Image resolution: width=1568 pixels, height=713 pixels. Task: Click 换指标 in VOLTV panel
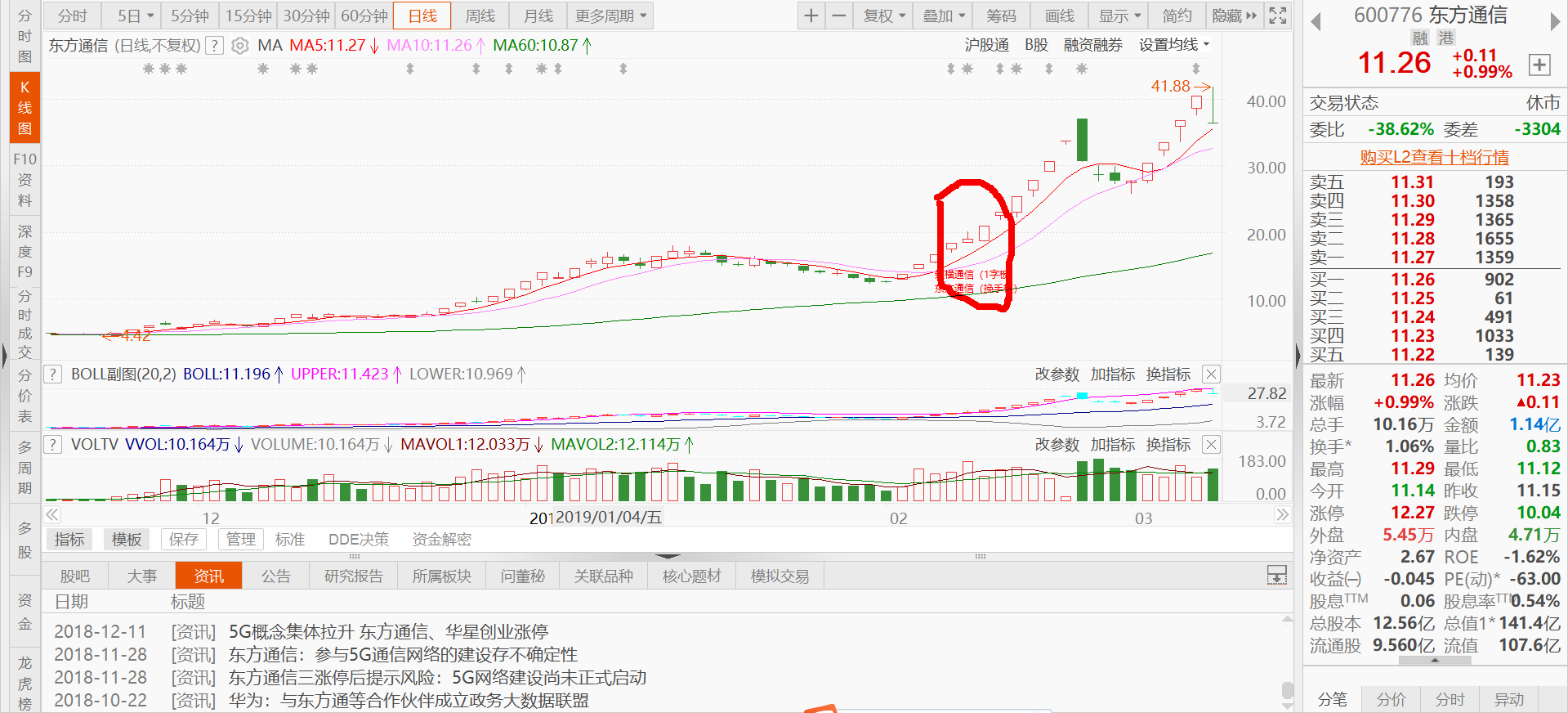[1168, 445]
